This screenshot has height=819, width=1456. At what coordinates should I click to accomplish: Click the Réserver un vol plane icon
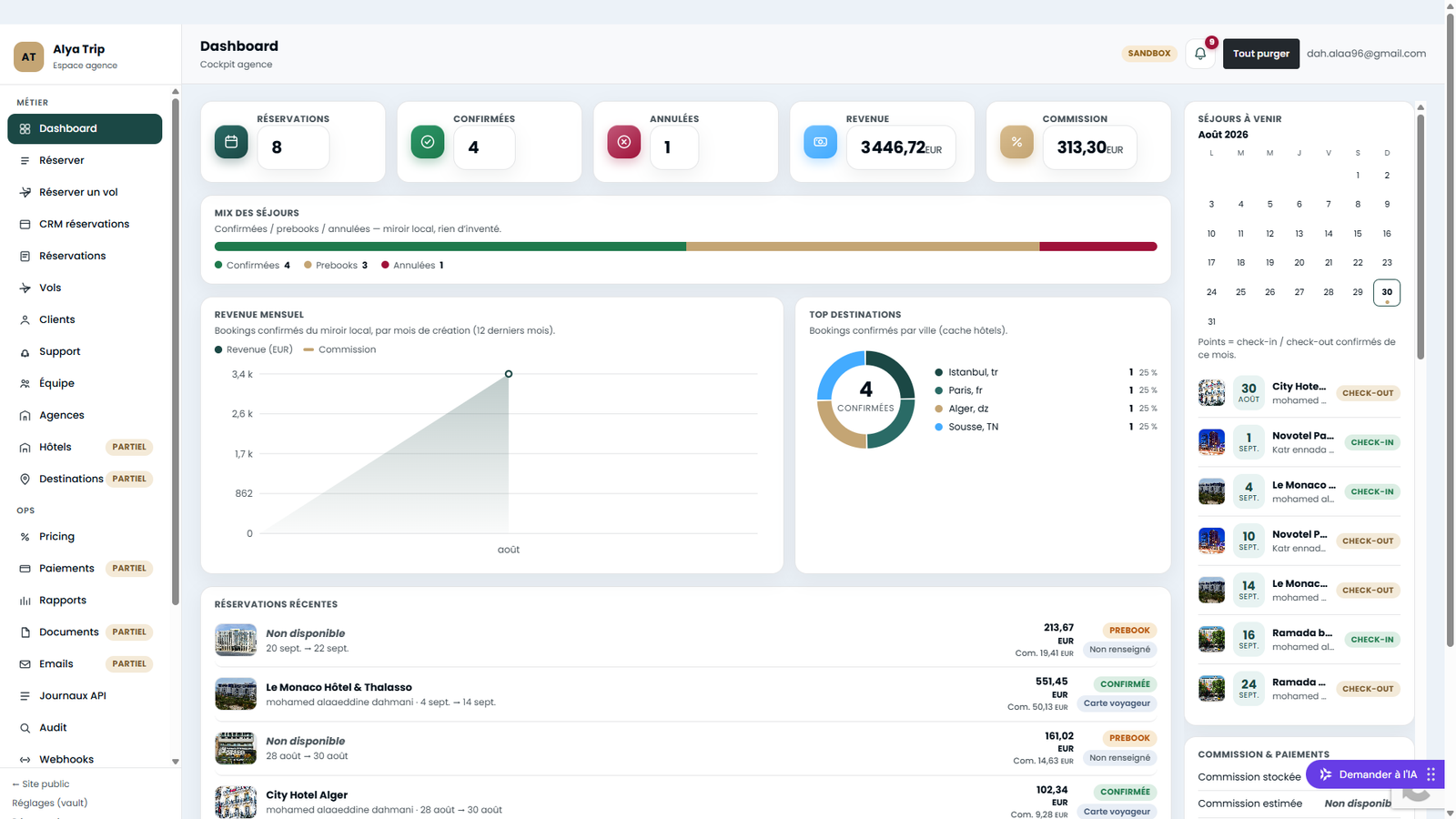click(x=25, y=192)
